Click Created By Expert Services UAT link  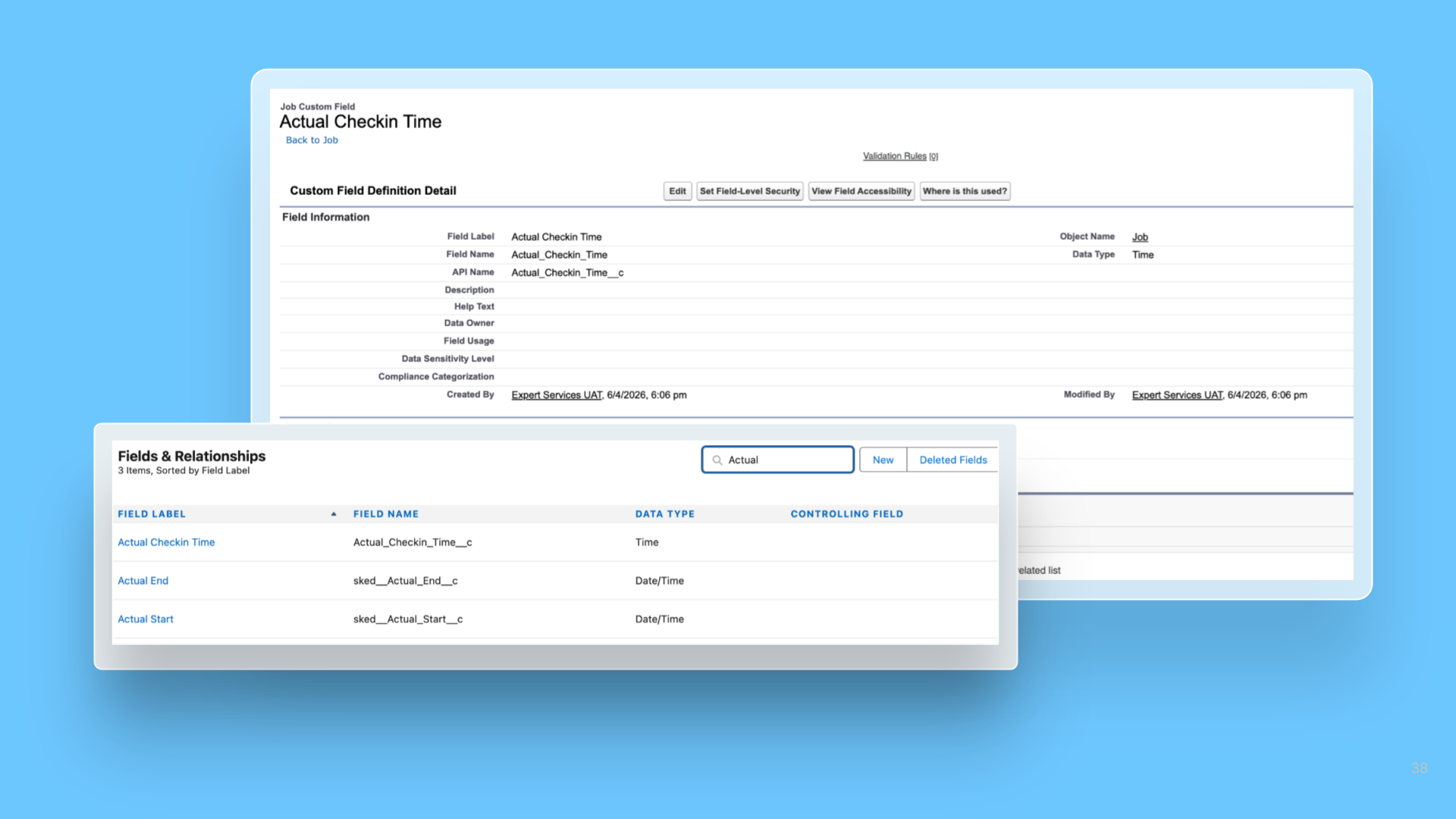557,395
